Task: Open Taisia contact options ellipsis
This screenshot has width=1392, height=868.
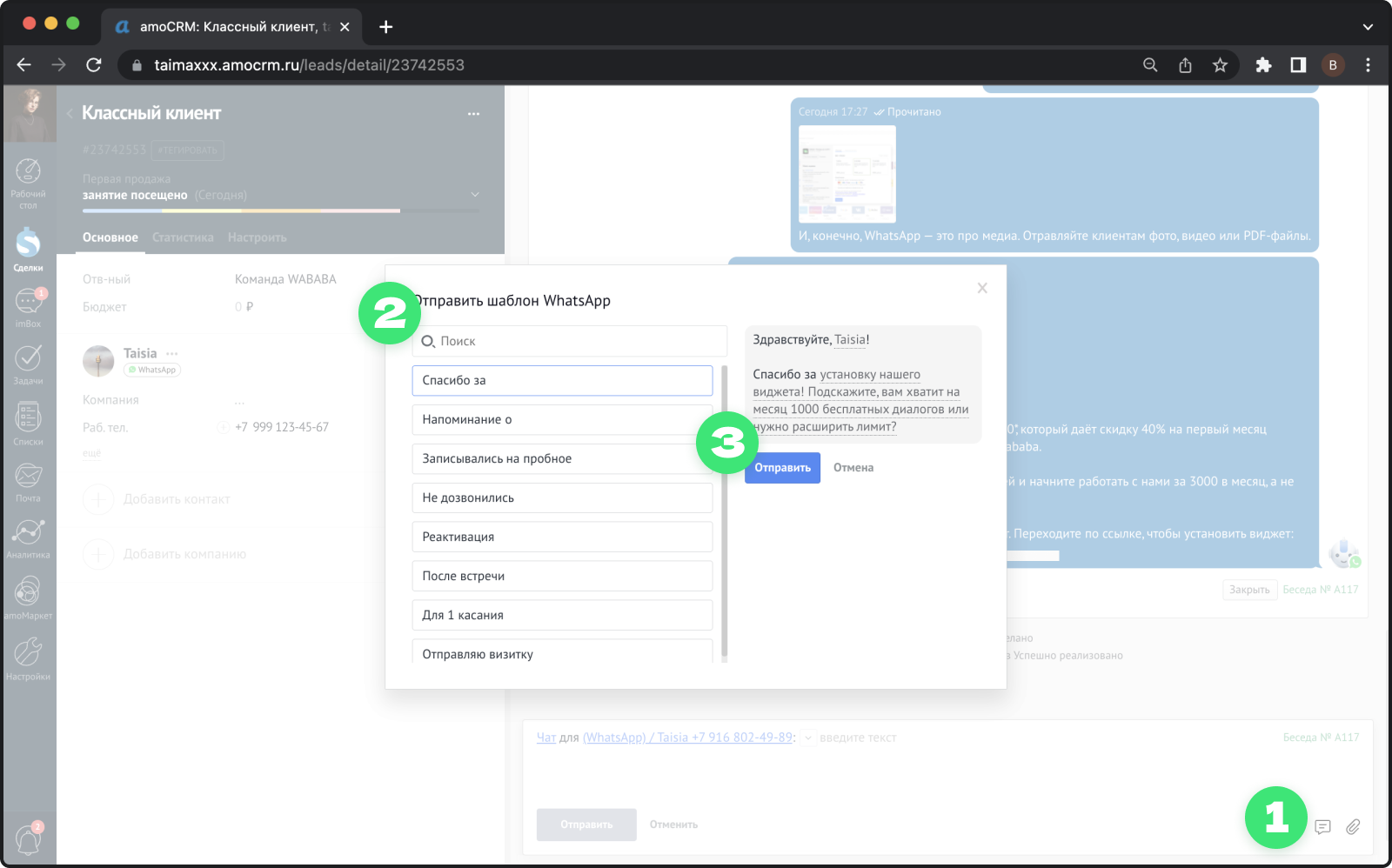Action: 172,353
